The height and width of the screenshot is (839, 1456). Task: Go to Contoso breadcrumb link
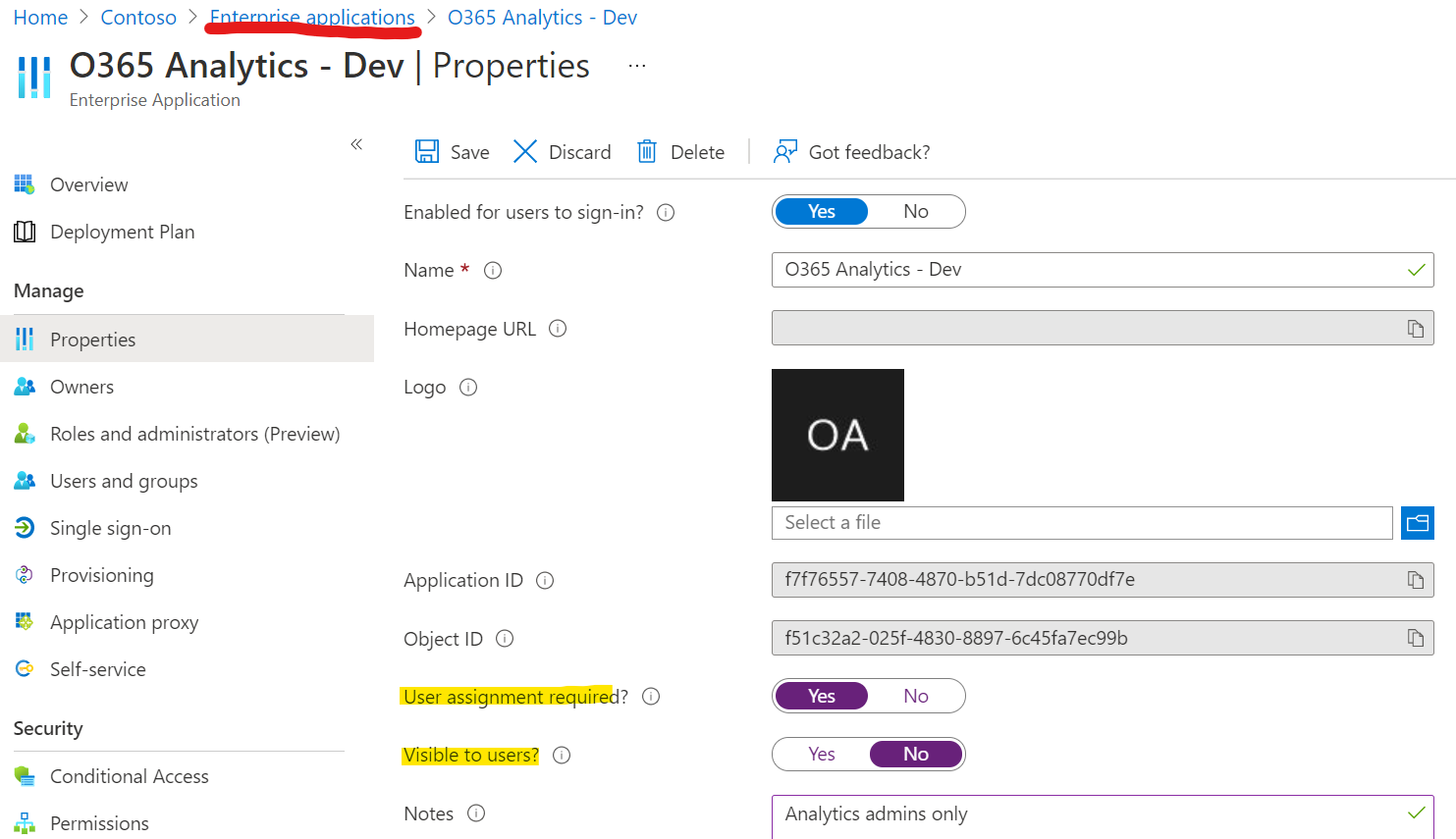click(138, 18)
